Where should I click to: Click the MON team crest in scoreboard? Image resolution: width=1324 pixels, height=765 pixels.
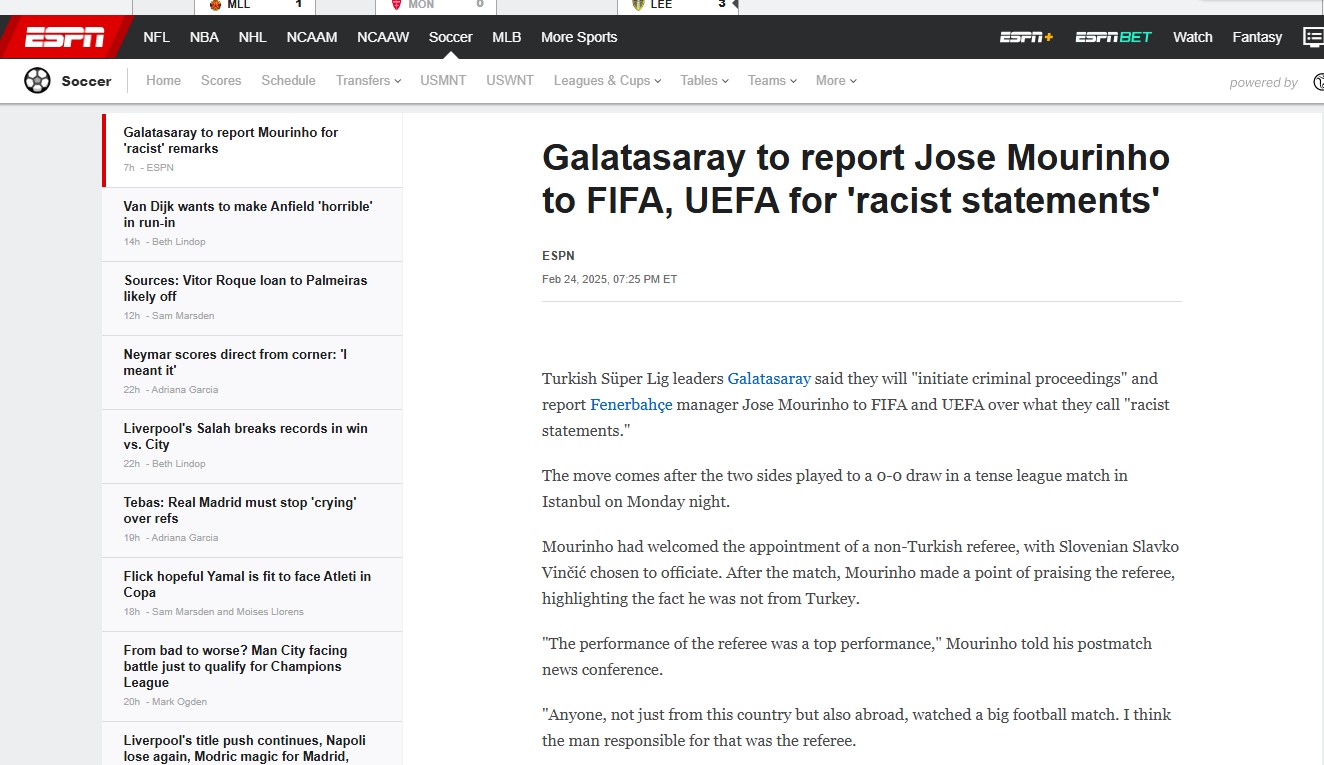[x=397, y=5]
